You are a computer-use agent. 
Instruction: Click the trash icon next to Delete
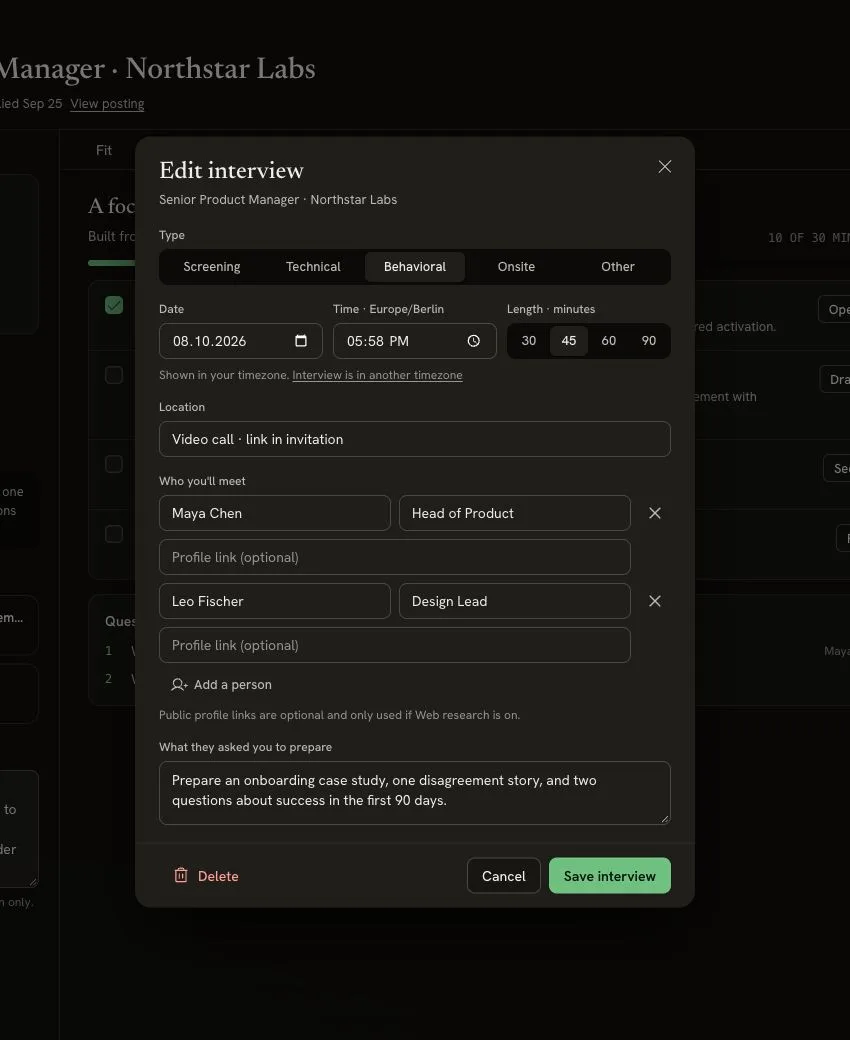181,876
